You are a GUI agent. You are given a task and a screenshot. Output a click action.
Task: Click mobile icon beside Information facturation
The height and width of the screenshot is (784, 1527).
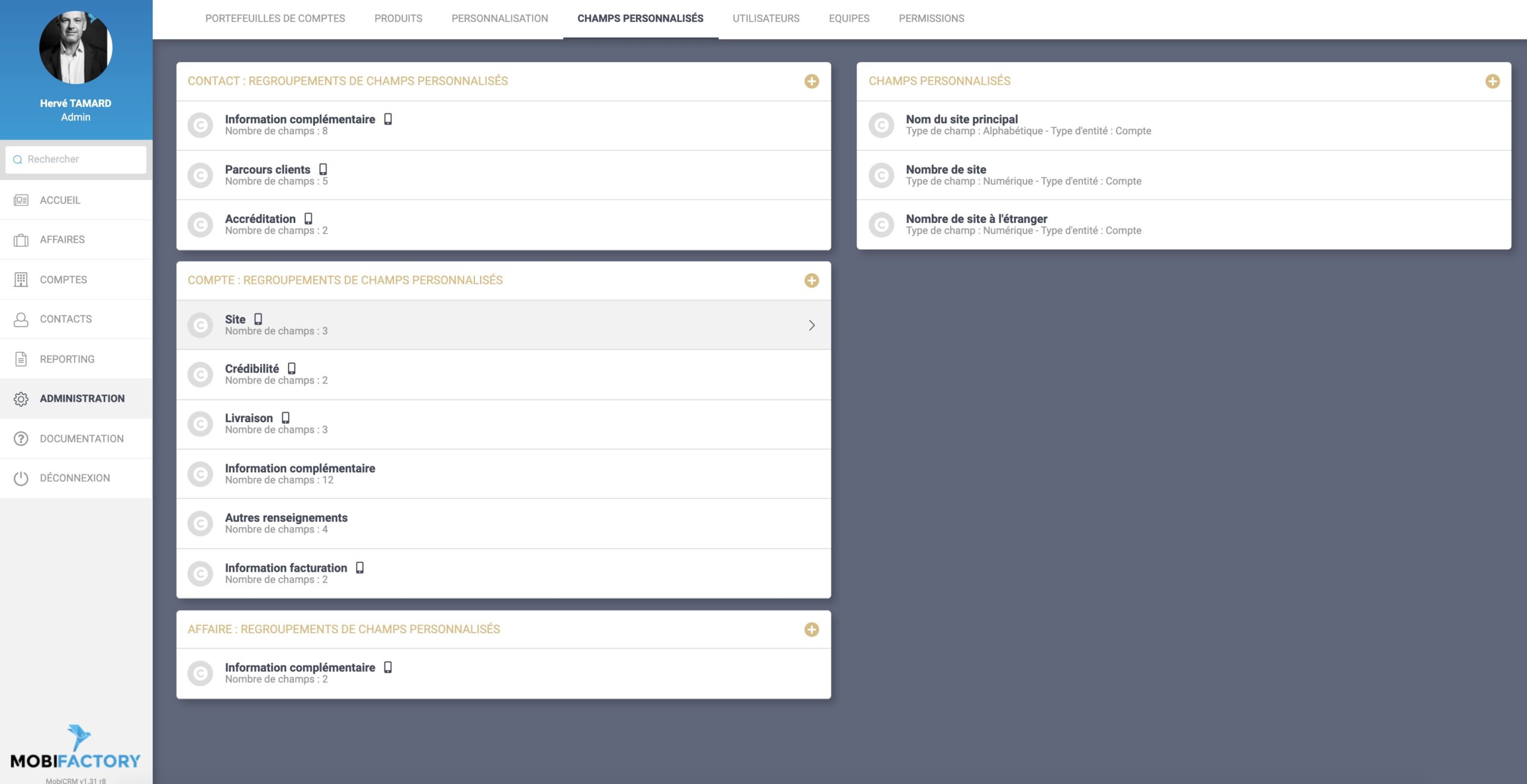(360, 568)
